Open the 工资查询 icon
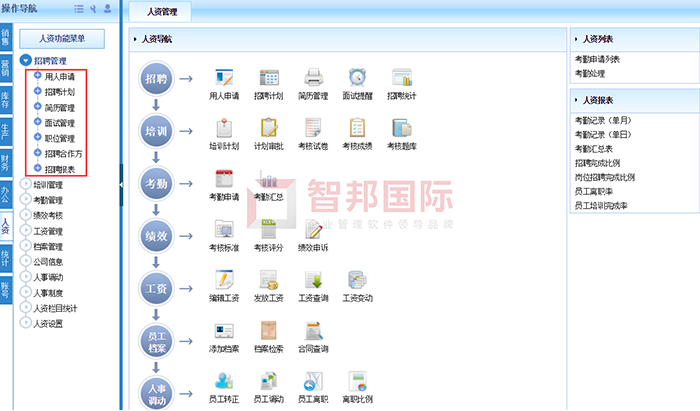 [313, 280]
